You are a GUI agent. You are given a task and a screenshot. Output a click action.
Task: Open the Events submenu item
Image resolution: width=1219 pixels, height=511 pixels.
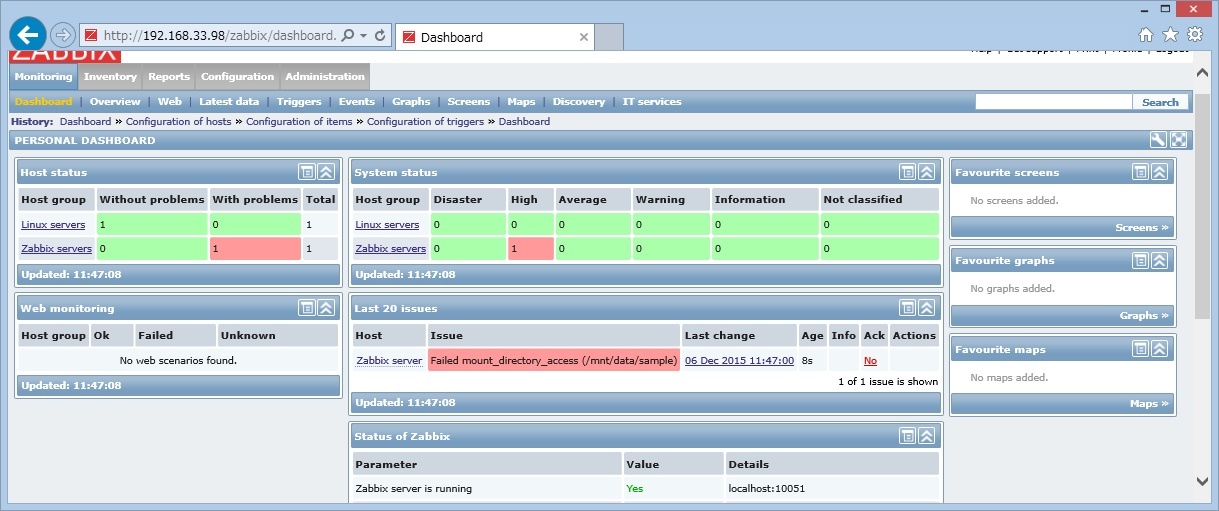click(x=357, y=102)
